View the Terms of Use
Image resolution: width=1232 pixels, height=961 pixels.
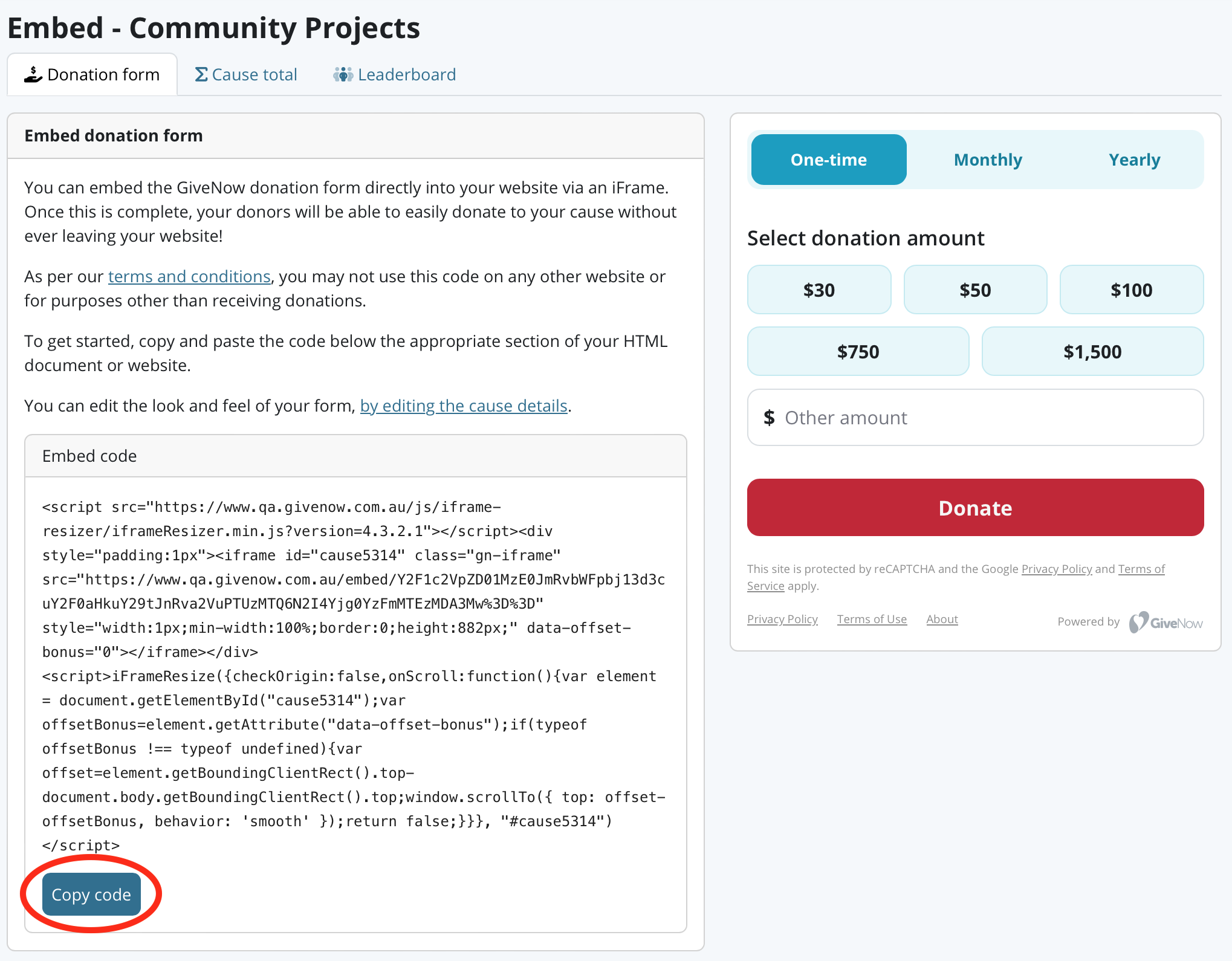(x=872, y=619)
